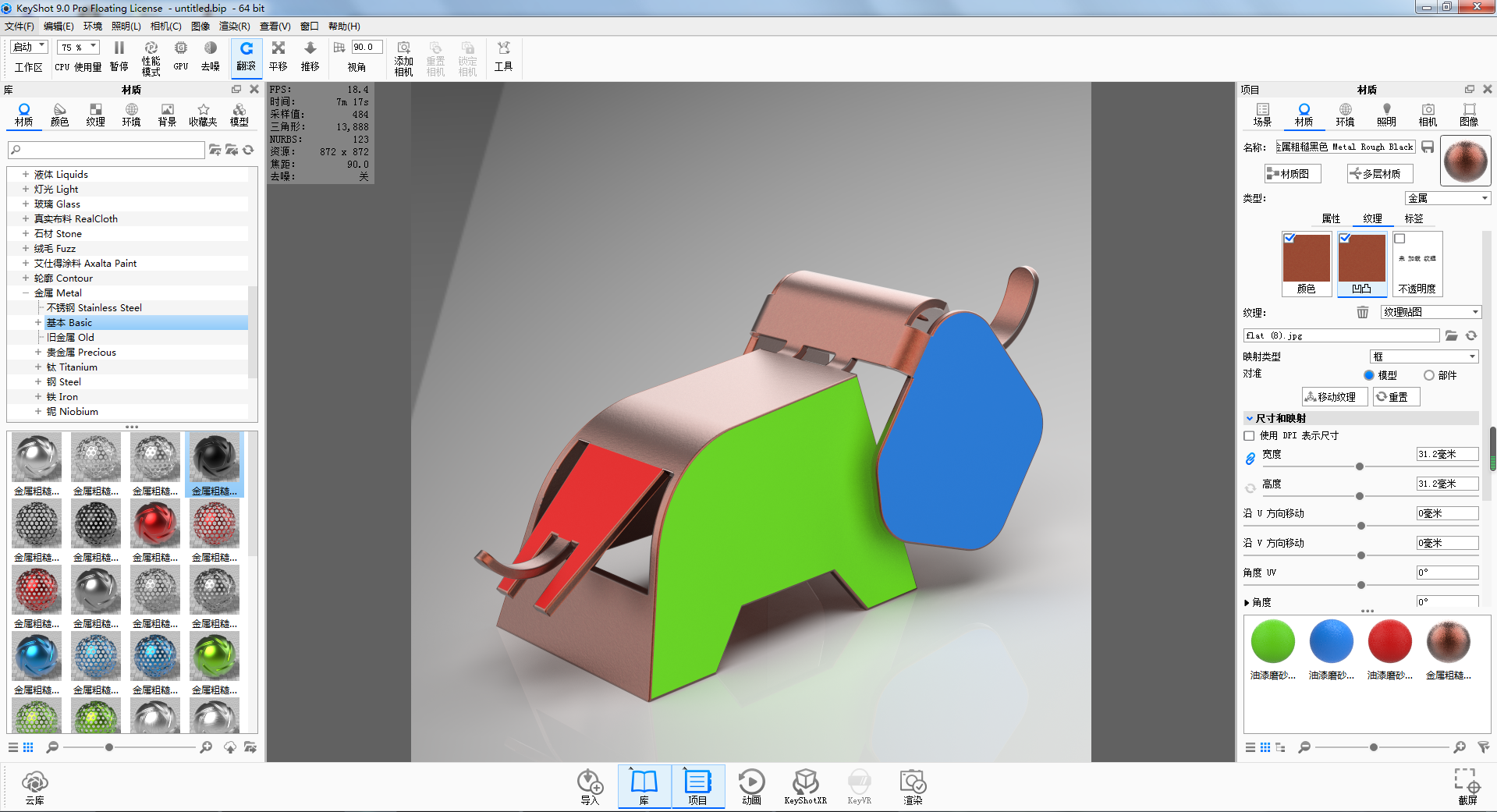Viewport: 1497px width, 812px height.
Task: Expand the Angle section triangle
Action: click(x=1247, y=602)
